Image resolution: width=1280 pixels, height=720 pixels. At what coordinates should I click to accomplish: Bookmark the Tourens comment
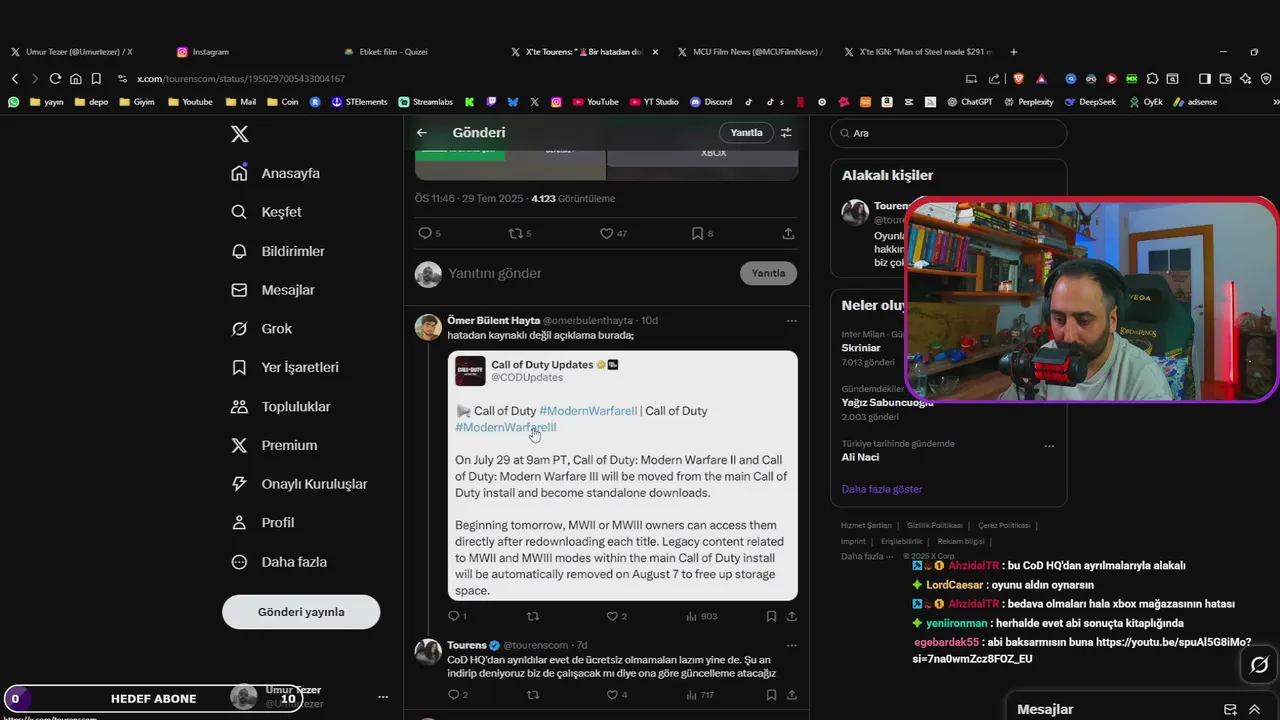tap(772, 694)
